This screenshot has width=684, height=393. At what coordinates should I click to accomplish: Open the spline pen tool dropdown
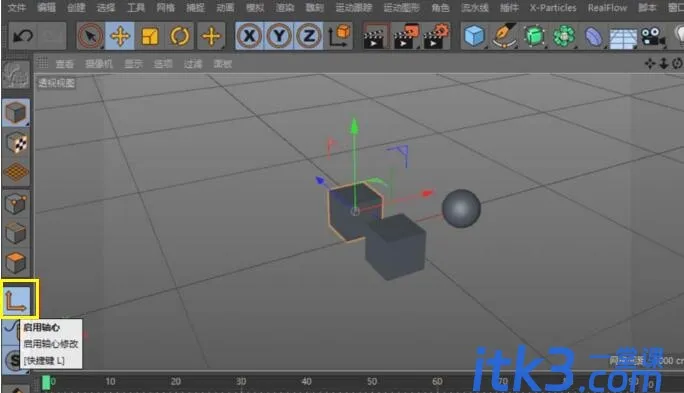504,36
